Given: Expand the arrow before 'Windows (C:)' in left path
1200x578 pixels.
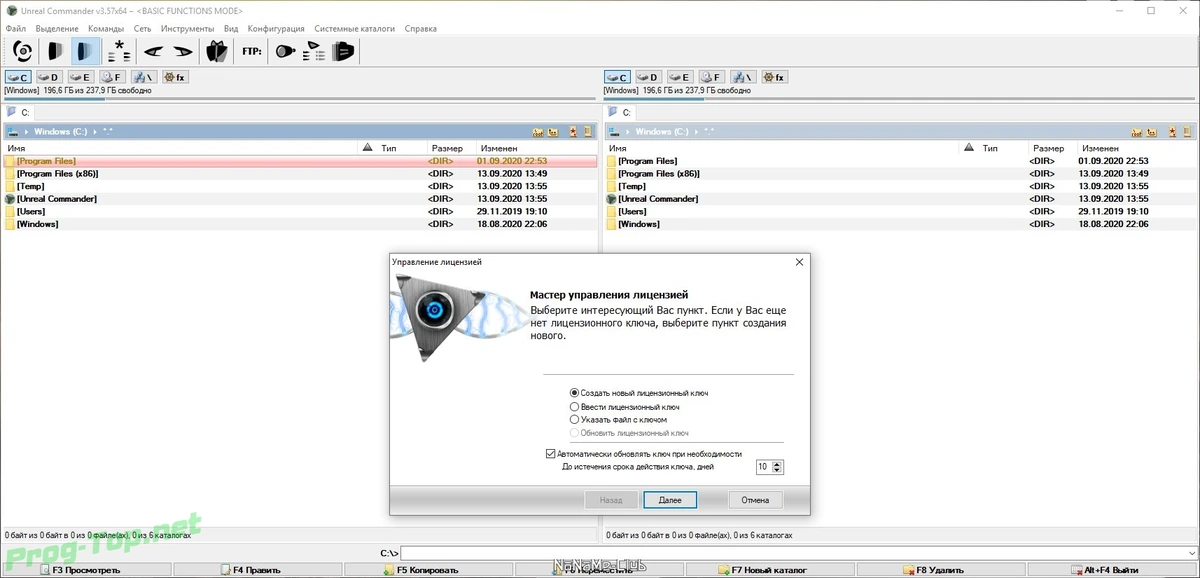Looking at the screenshot, I should click(x=27, y=132).
